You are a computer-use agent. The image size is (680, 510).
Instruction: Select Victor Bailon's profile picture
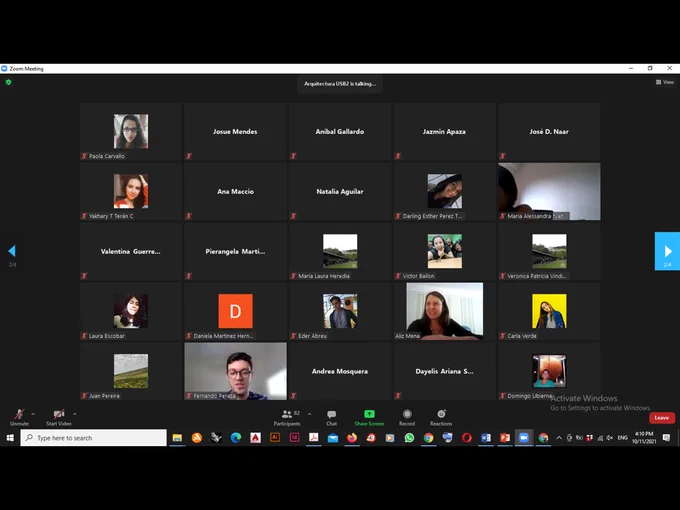[445, 251]
